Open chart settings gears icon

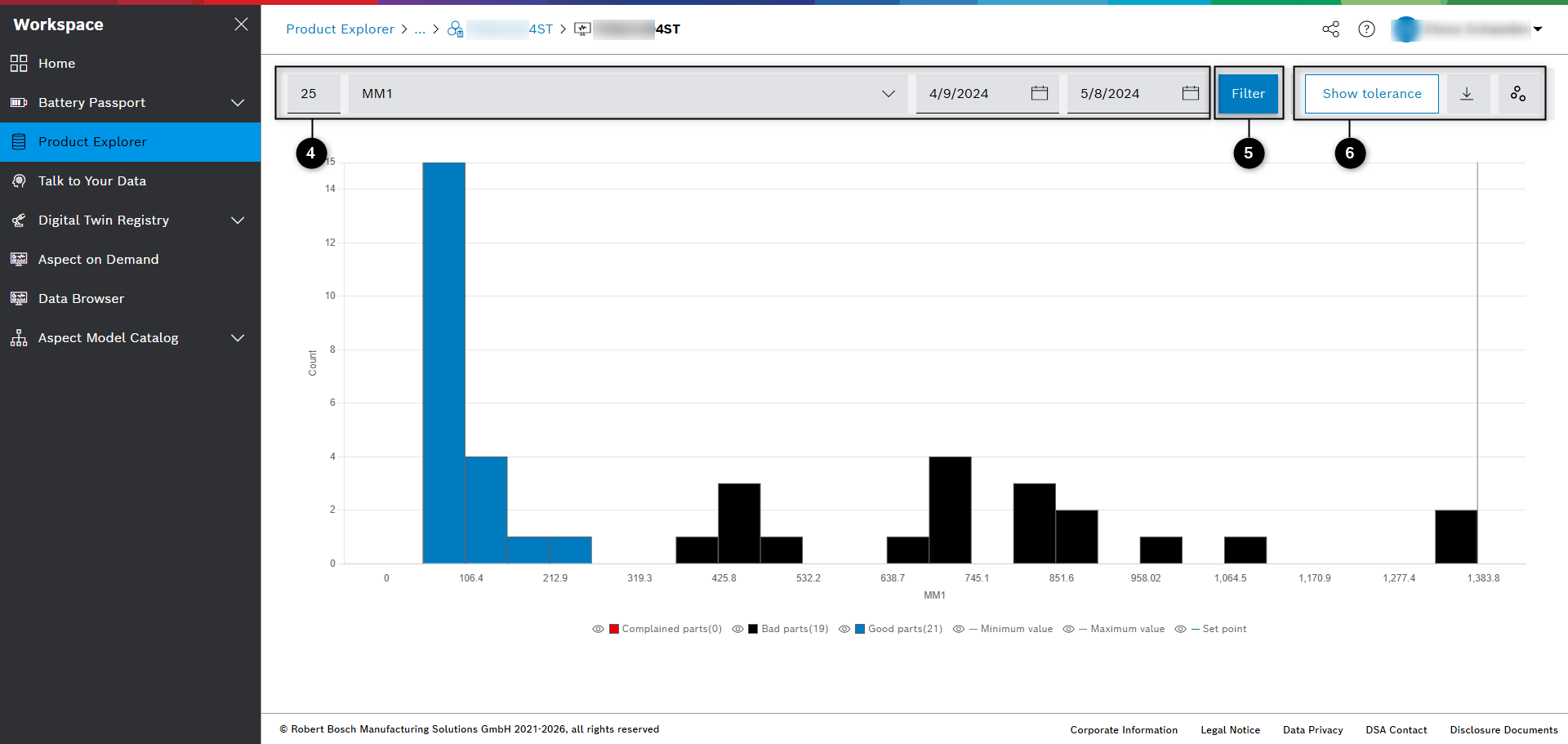tap(1518, 94)
